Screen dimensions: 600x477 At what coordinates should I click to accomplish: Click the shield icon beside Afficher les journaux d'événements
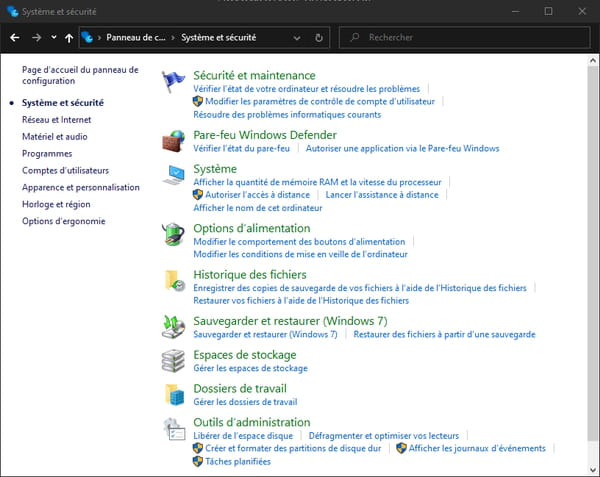401,448
